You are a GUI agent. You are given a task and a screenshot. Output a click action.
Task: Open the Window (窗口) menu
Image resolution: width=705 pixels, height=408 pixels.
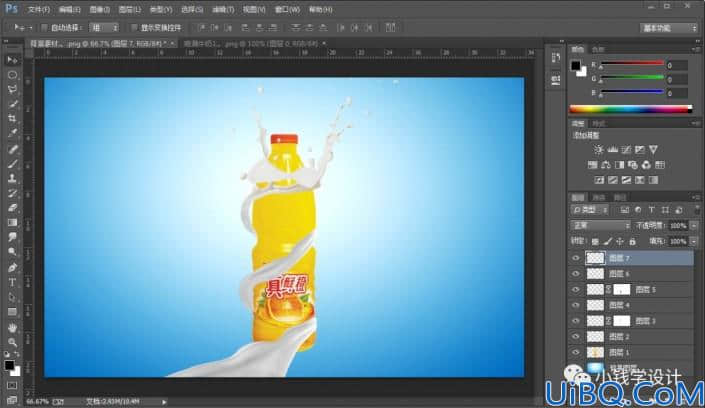[x=287, y=9]
